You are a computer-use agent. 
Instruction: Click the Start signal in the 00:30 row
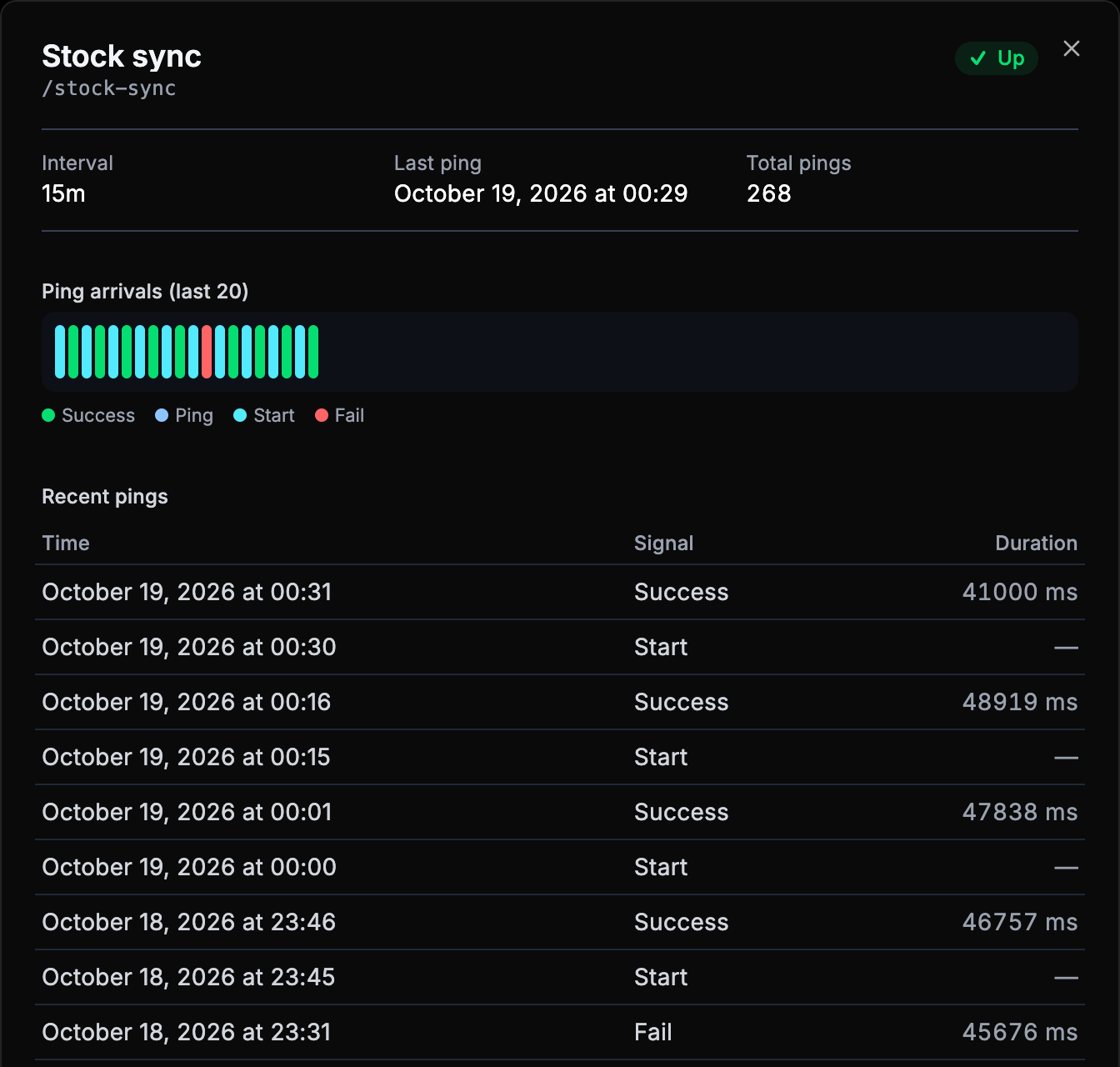[x=661, y=647]
